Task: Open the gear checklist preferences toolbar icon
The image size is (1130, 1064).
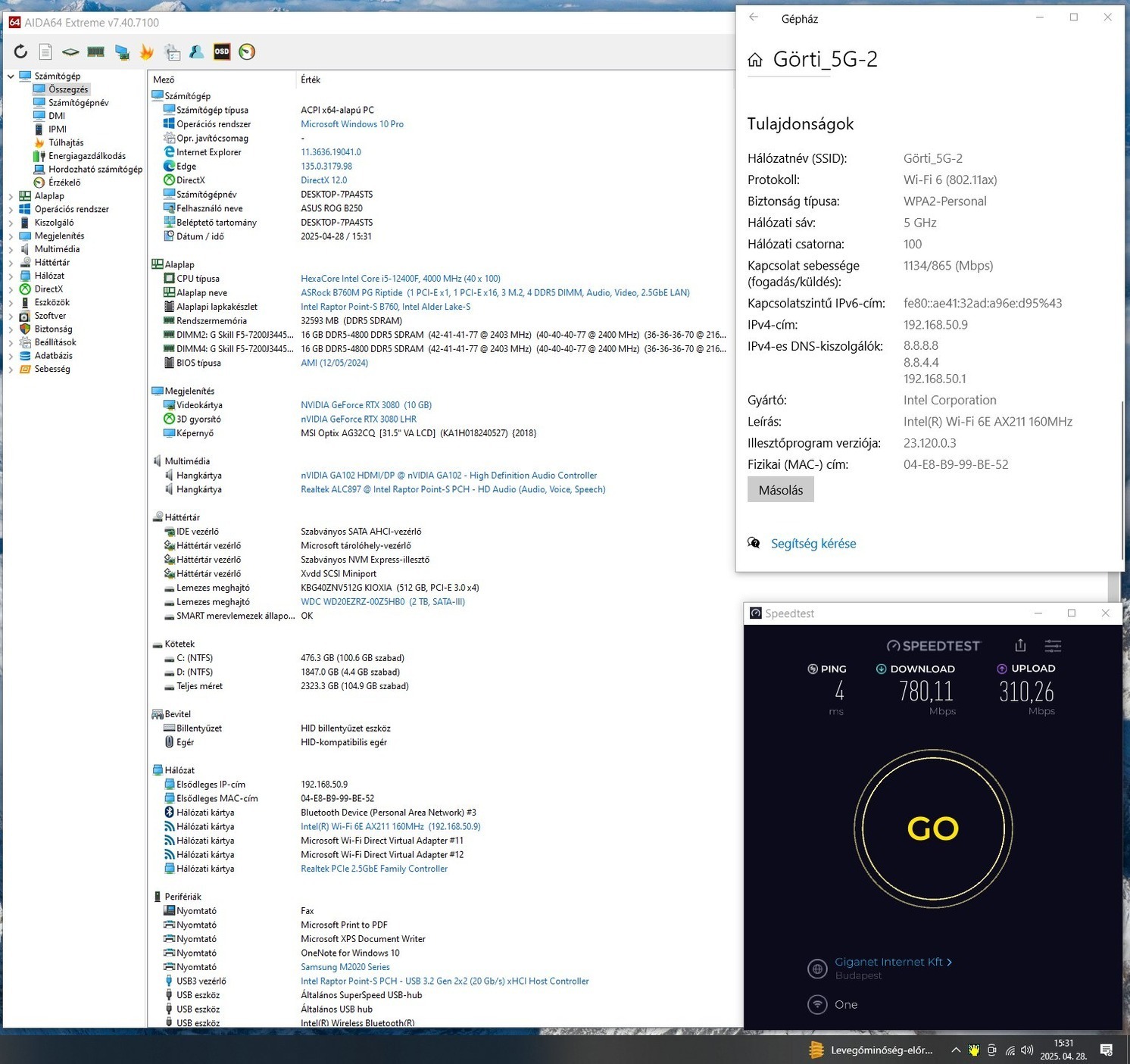Action: 172,51
